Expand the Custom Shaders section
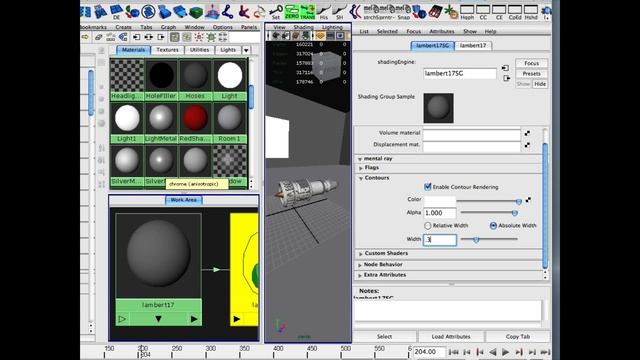The image size is (640, 360). (360, 253)
